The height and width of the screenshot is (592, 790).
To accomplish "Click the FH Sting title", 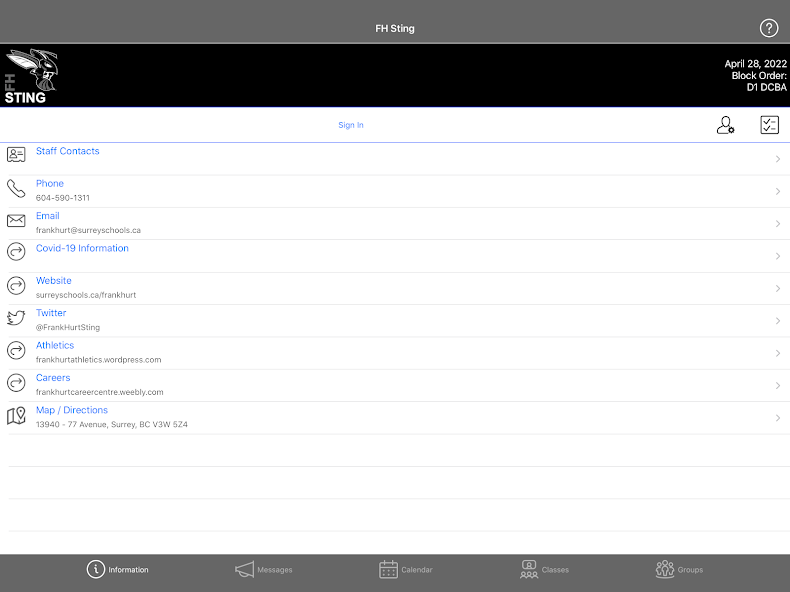I will pyautogui.click(x=395, y=28).
